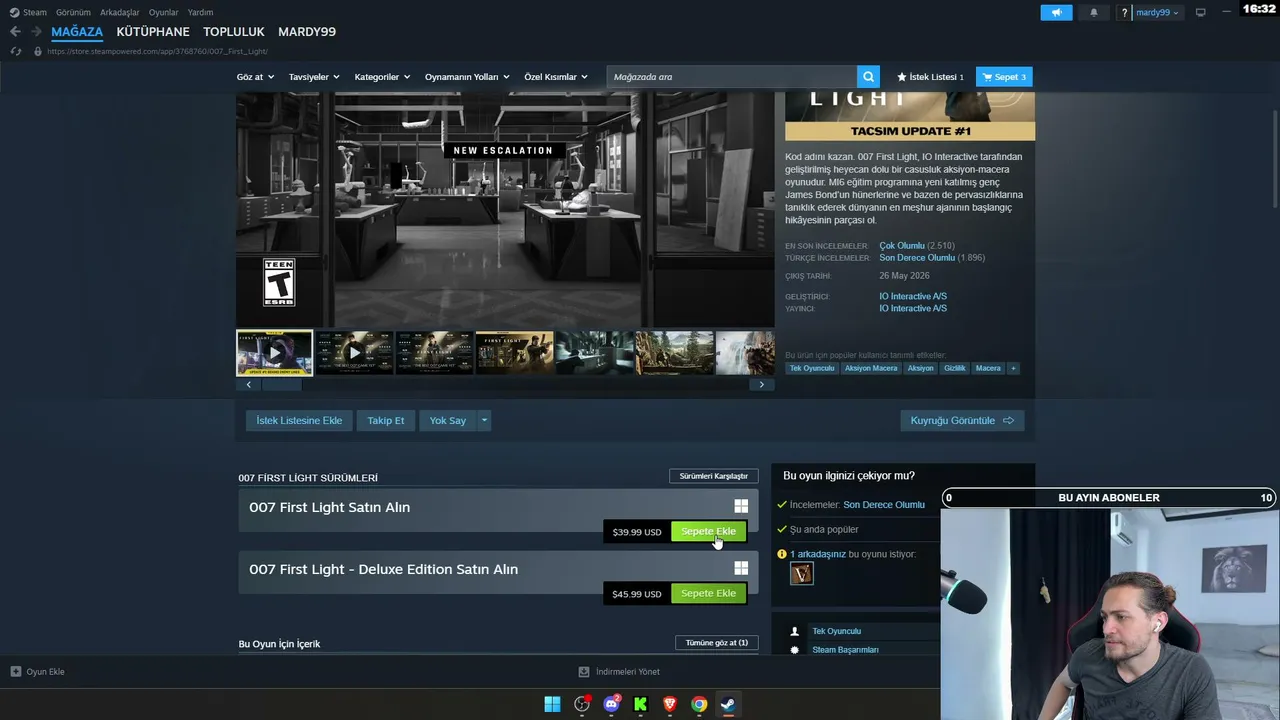Go back with the left arrow navigation icon

15,32
